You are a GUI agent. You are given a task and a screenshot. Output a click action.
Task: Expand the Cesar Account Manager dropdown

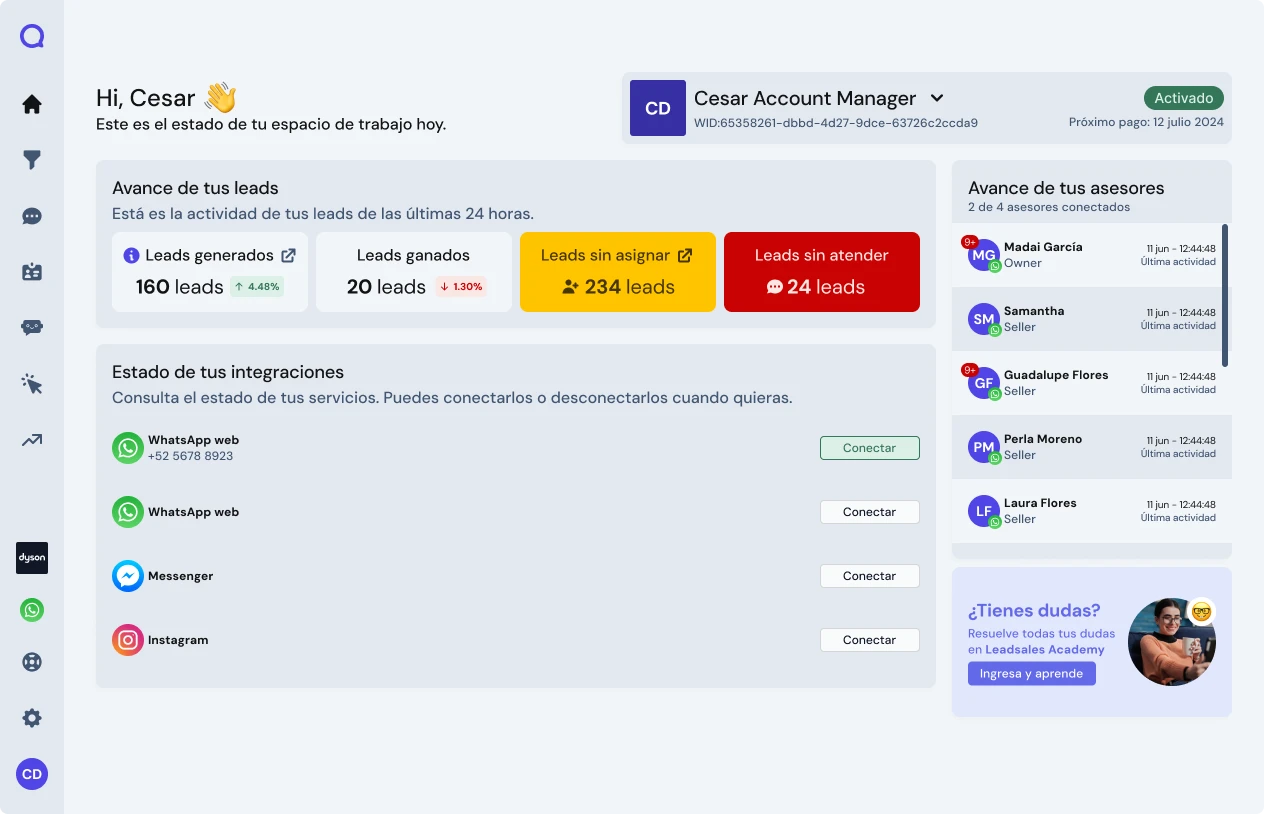[x=936, y=98]
